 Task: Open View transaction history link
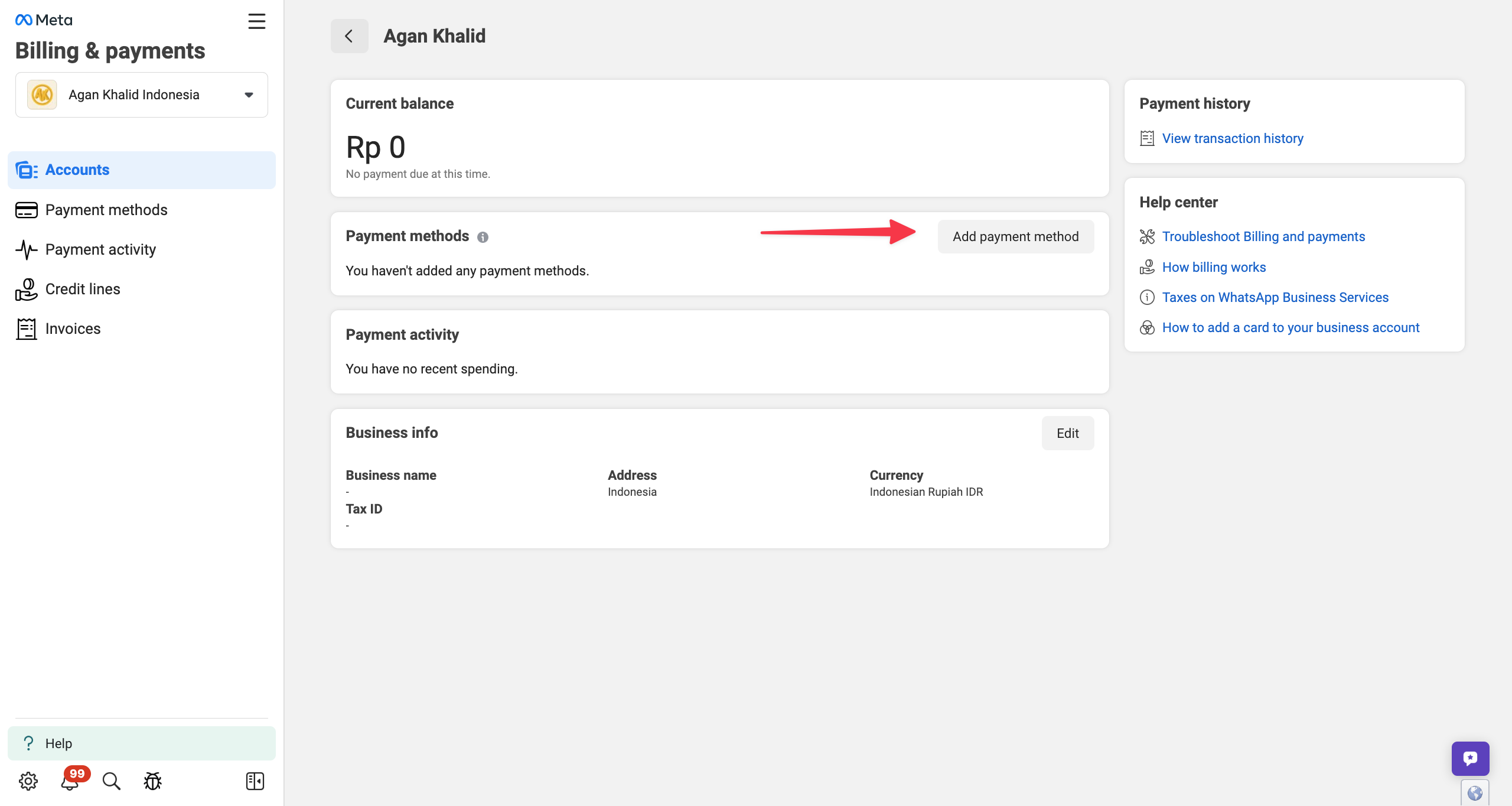tap(1233, 138)
